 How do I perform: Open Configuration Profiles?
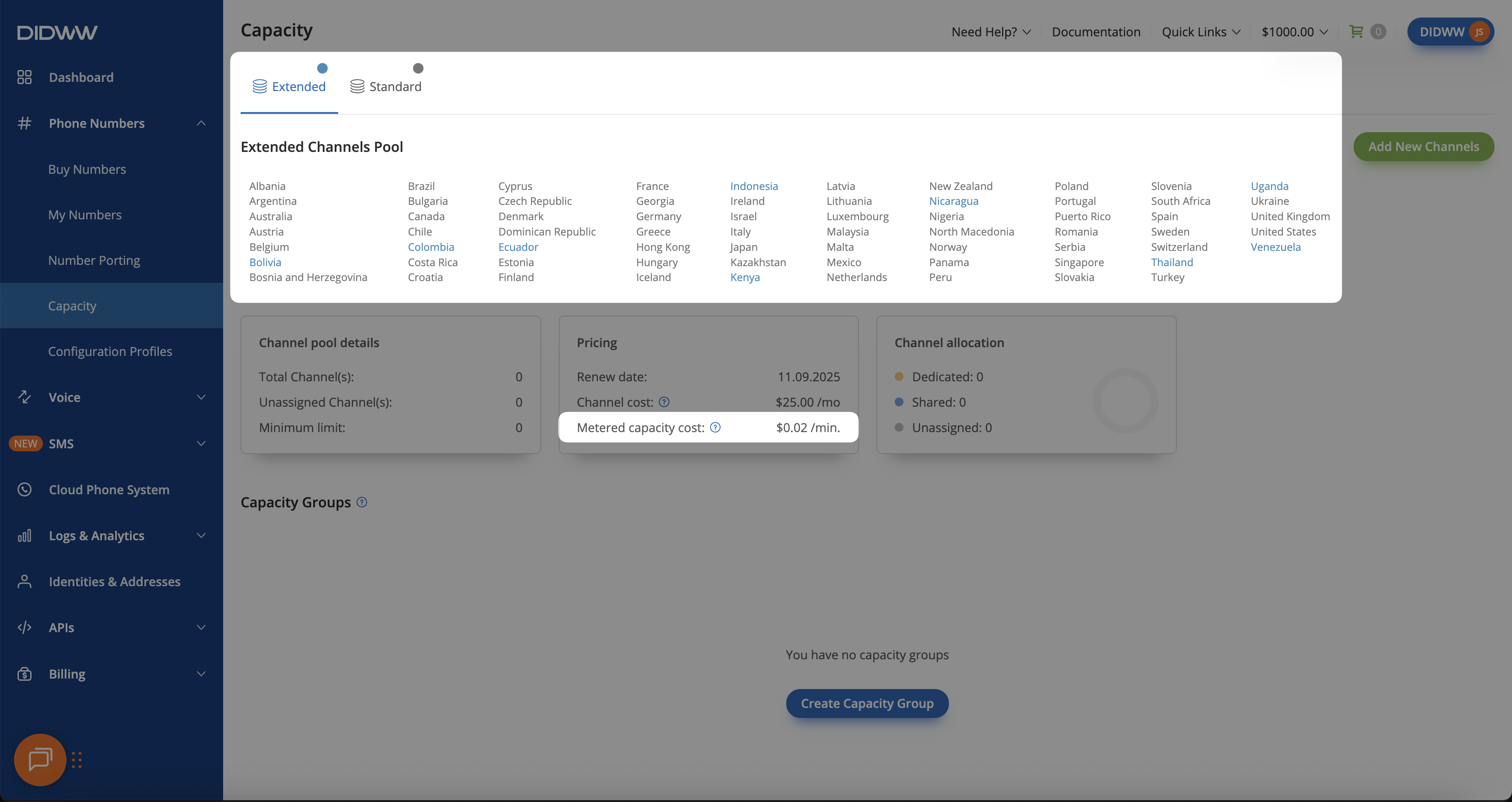110,351
